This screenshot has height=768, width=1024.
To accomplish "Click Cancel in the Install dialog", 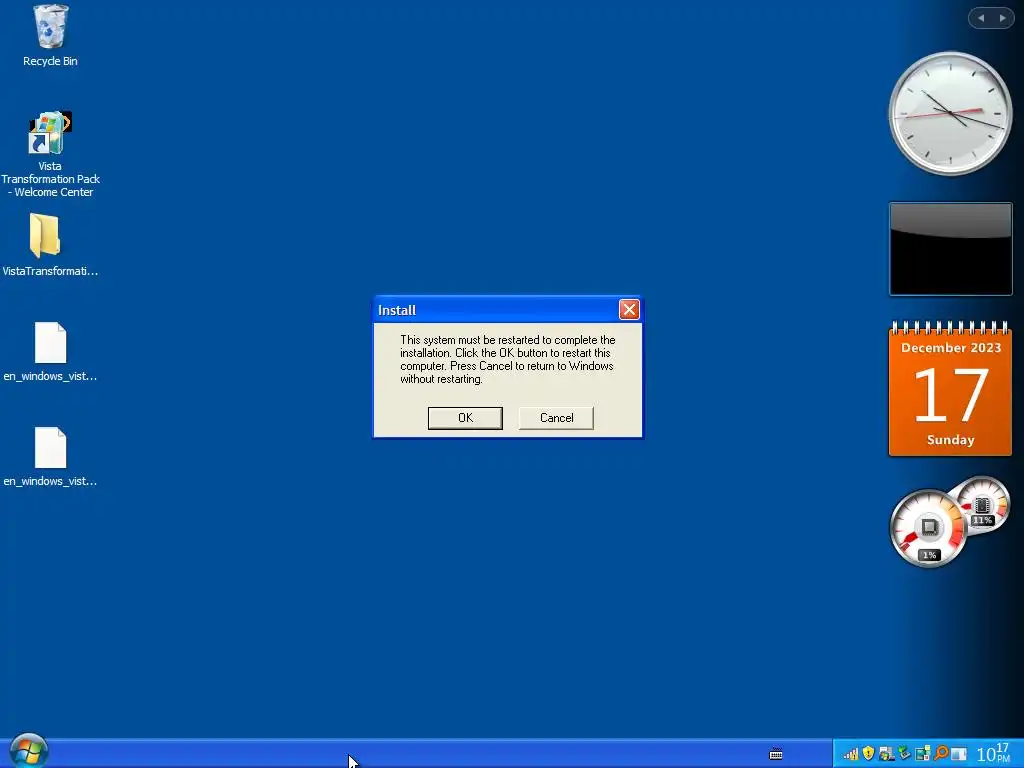I will coord(556,418).
